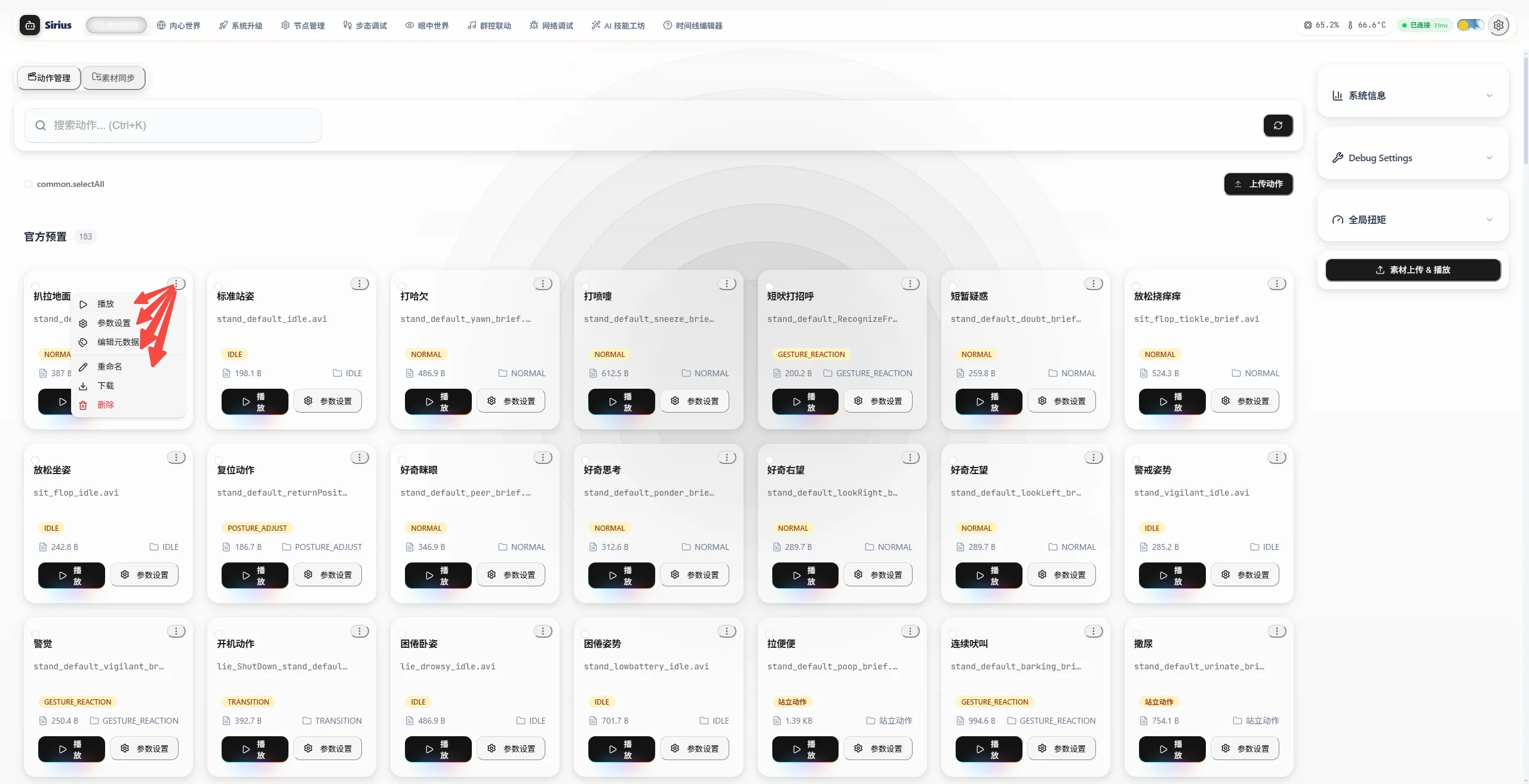Image resolution: width=1529 pixels, height=784 pixels.
Task: Open more options for 打哈欠 card
Action: point(543,284)
